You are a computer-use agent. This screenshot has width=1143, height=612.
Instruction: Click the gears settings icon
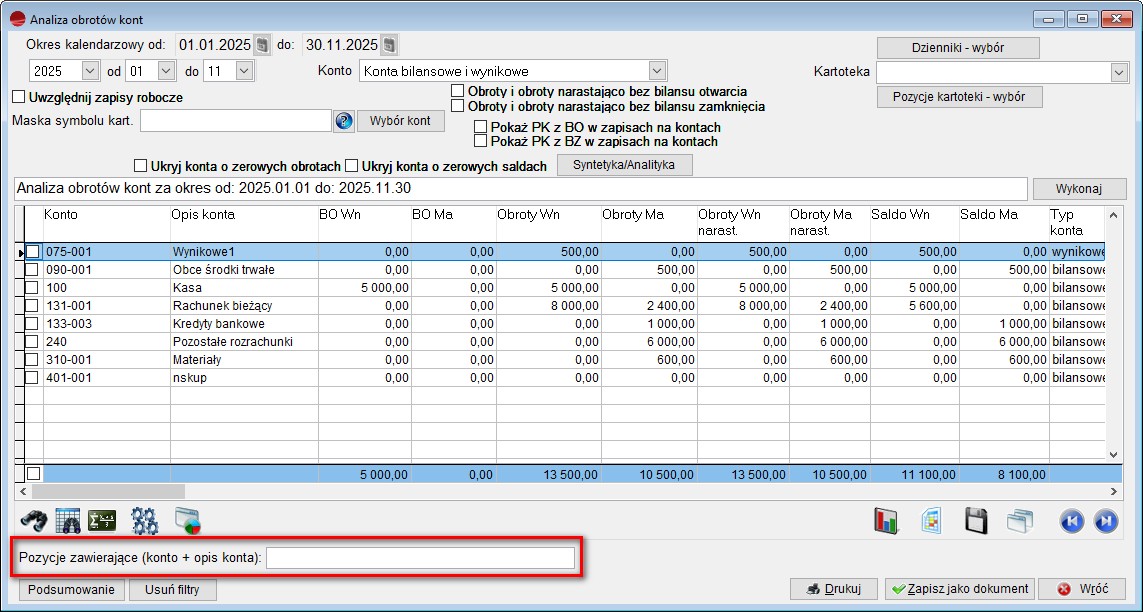coord(145,520)
